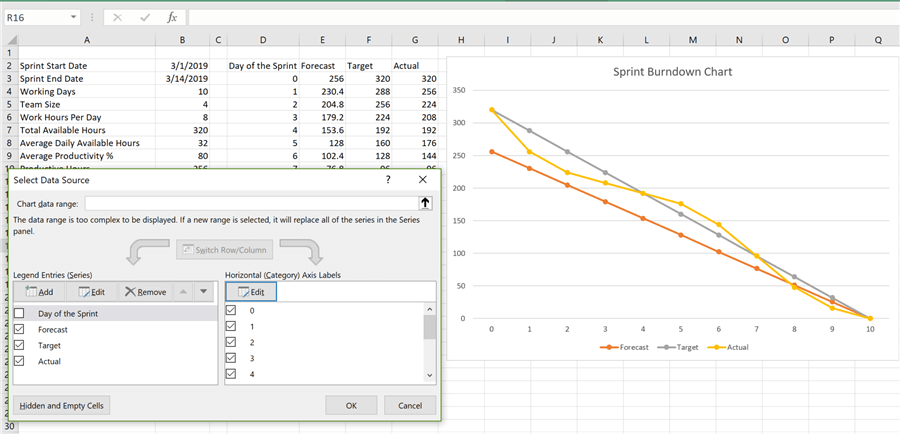Expand the Name Box dropdown

tap(74, 18)
